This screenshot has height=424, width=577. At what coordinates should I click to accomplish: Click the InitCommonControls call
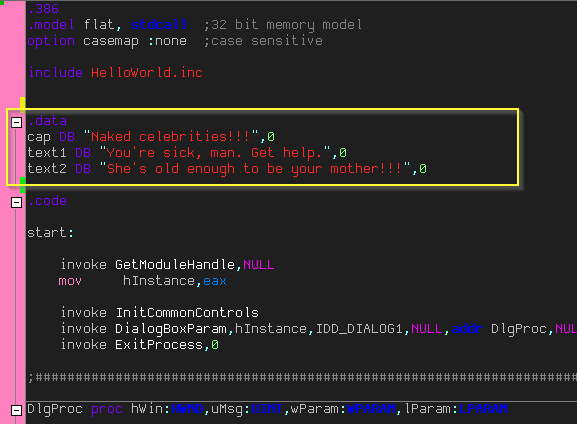click(187, 312)
